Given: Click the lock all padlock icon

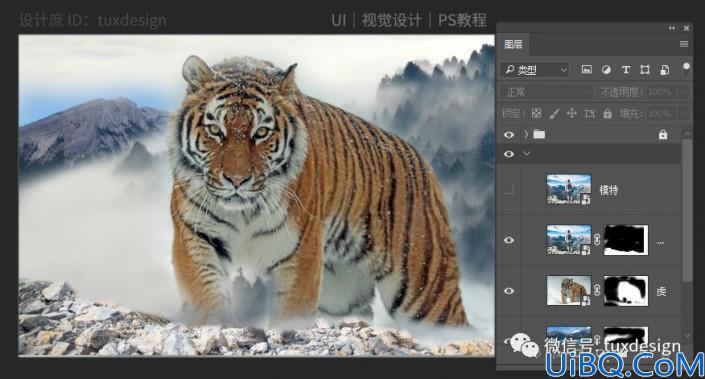Looking at the screenshot, I should (607, 114).
